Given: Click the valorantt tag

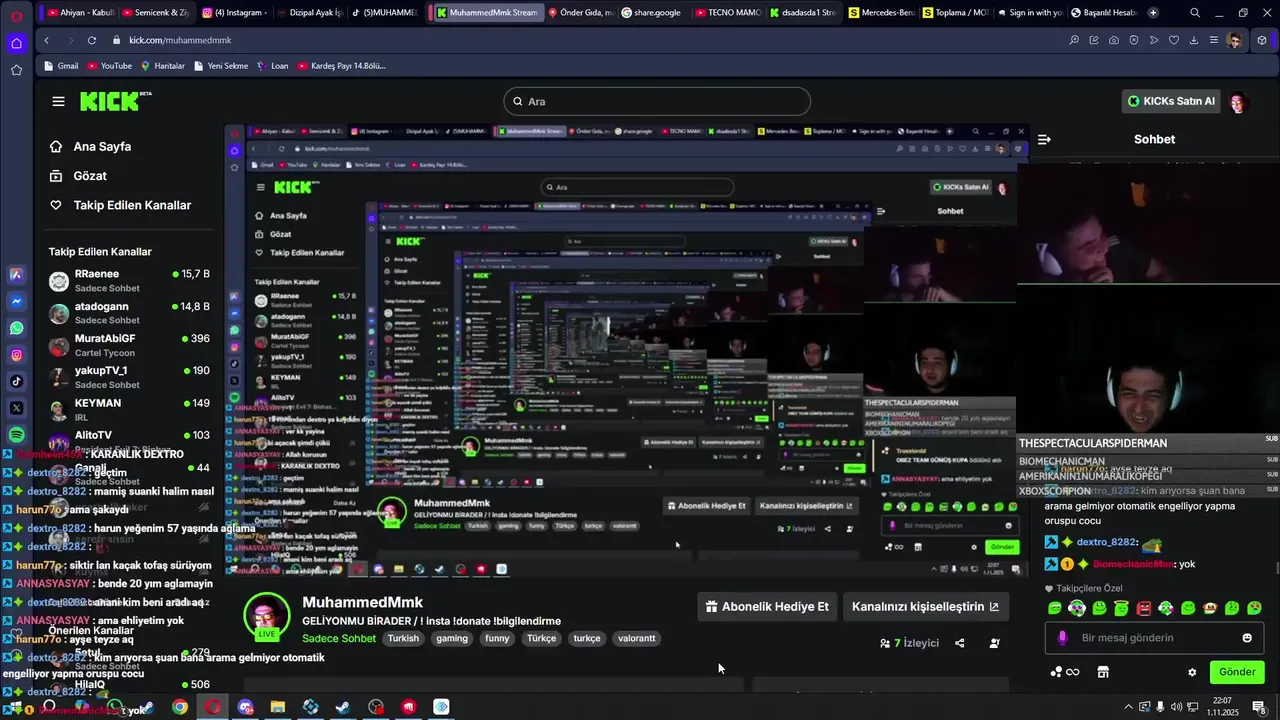Looking at the screenshot, I should (637, 638).
